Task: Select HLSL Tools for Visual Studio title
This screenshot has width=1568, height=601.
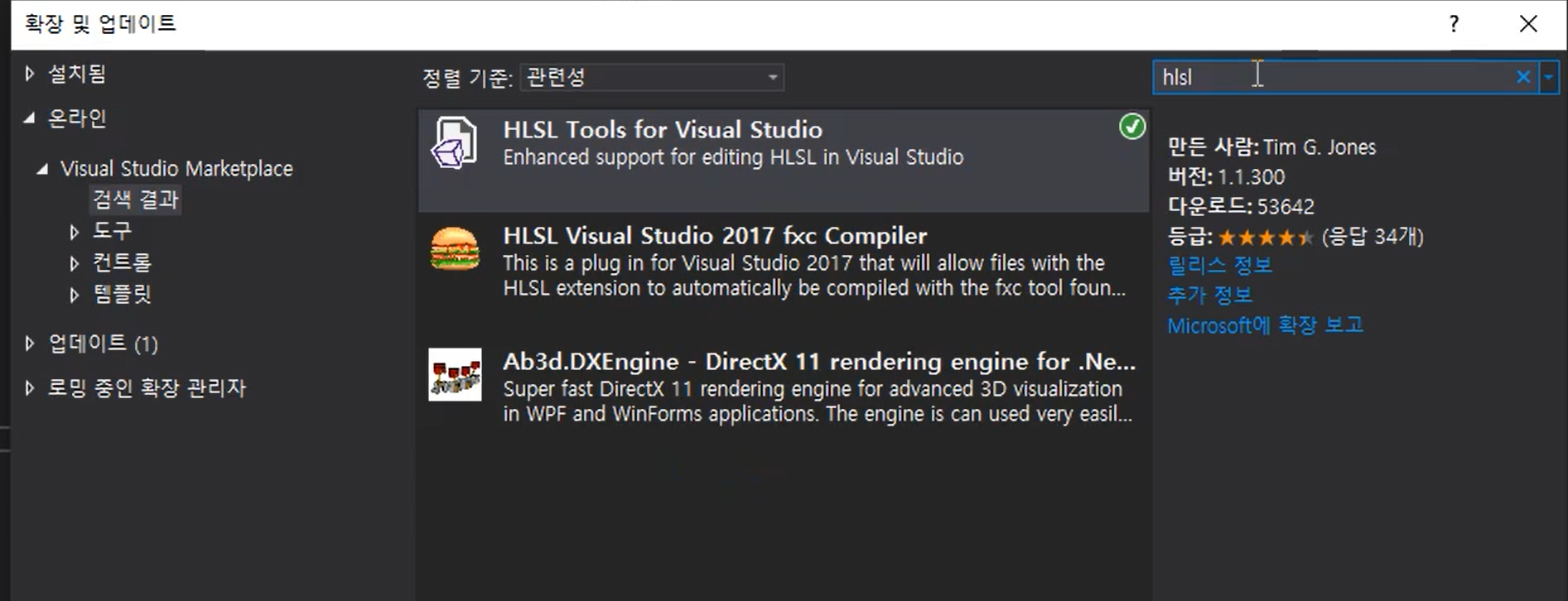Action: (x=663, y=130)
